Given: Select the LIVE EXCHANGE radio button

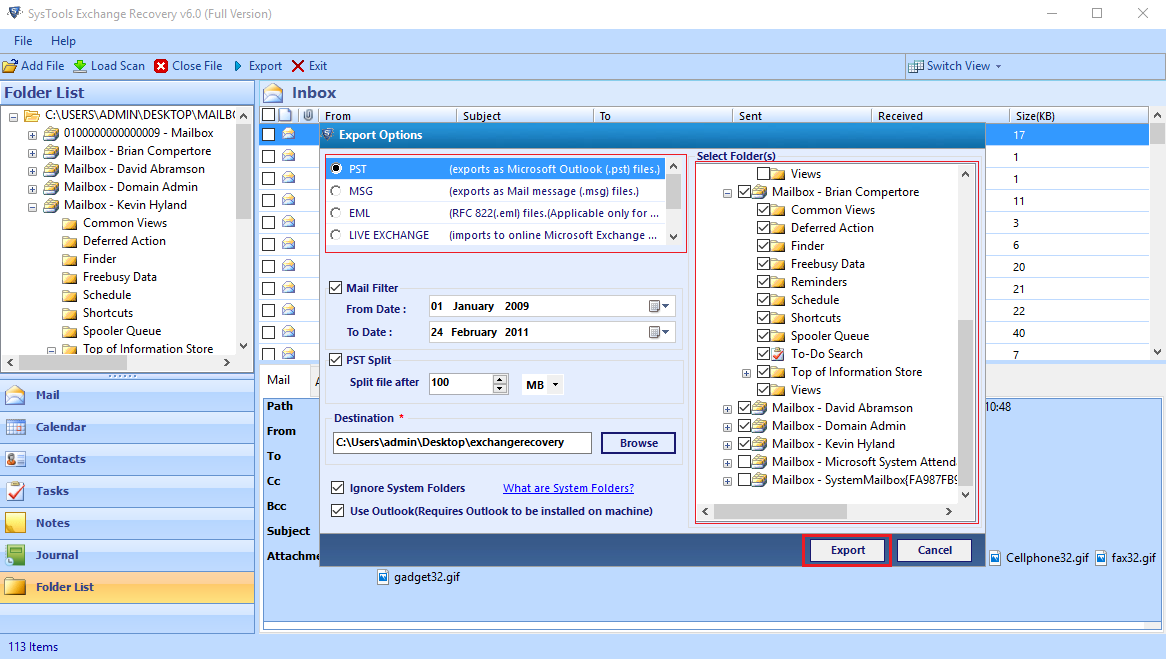Looking at the screenshot, I should click(x=336, y=235).
